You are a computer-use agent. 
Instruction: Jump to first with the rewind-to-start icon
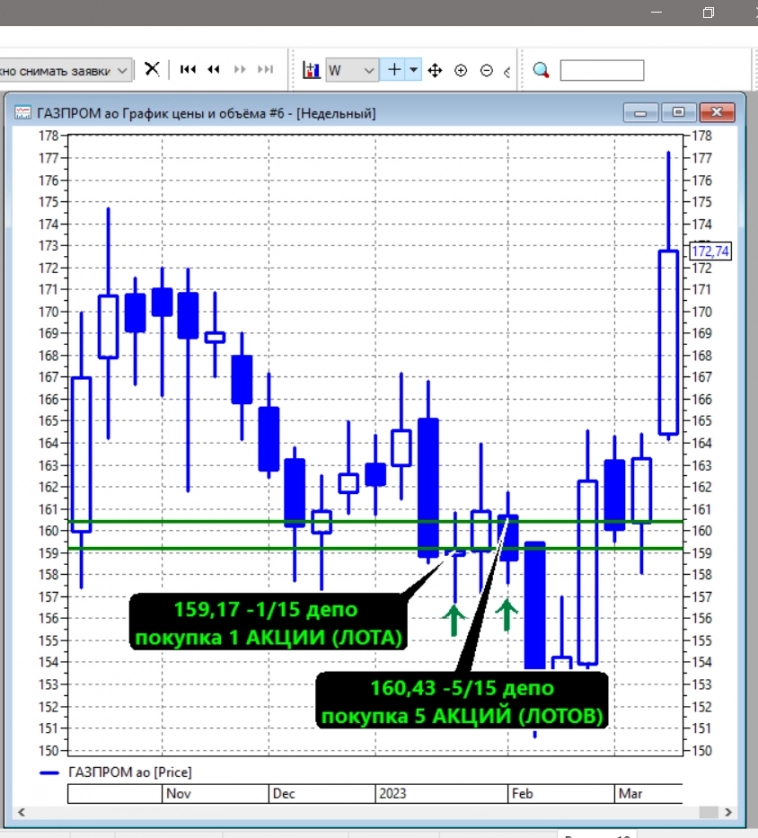coord(187,70)
